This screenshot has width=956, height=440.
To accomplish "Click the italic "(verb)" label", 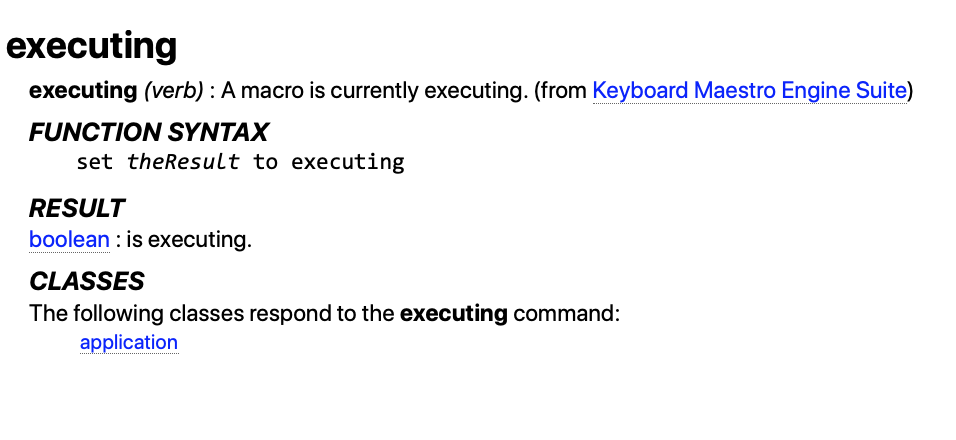I will pos(174,91).
